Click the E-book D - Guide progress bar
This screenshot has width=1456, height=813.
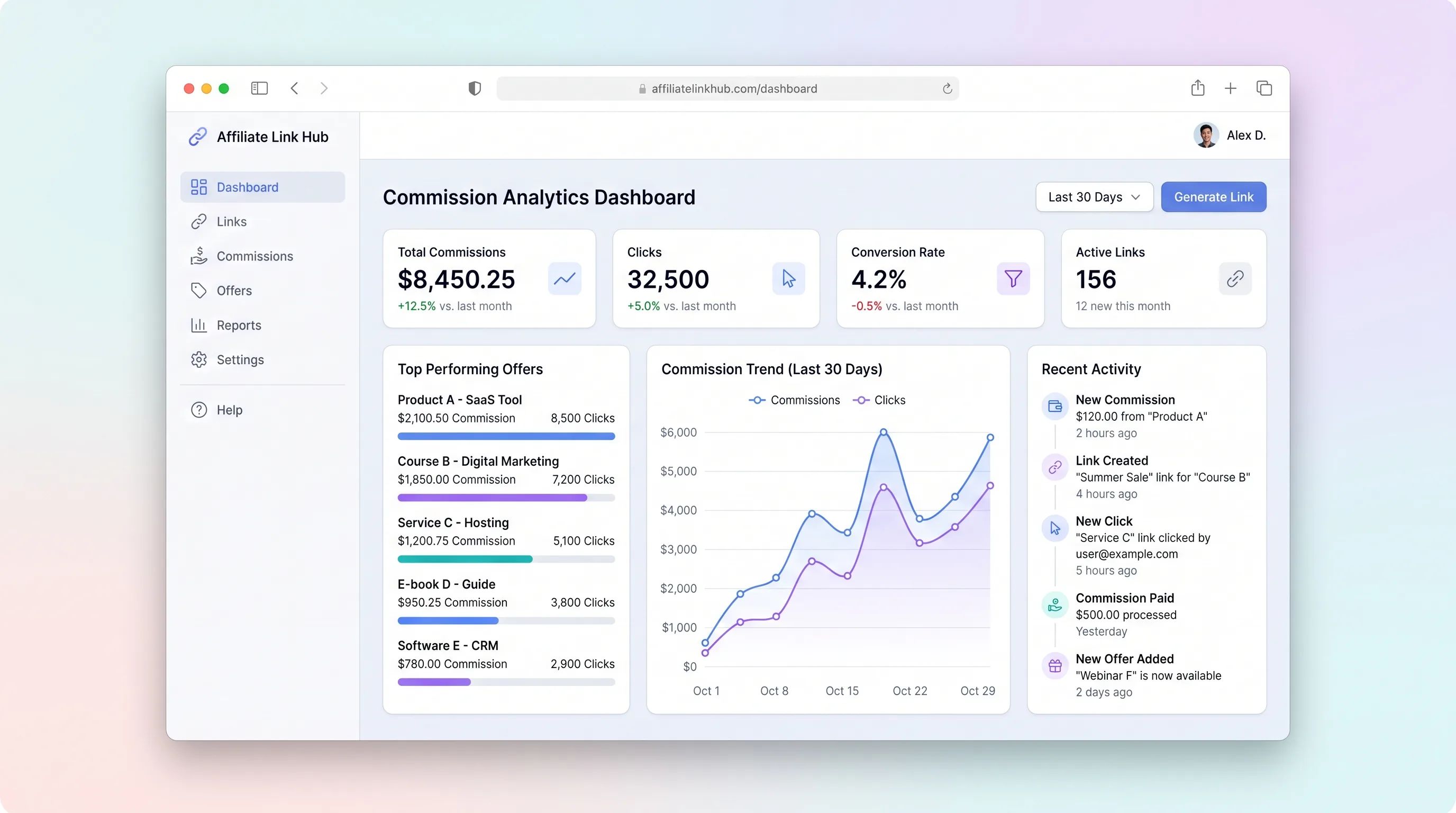click(506, 621)
